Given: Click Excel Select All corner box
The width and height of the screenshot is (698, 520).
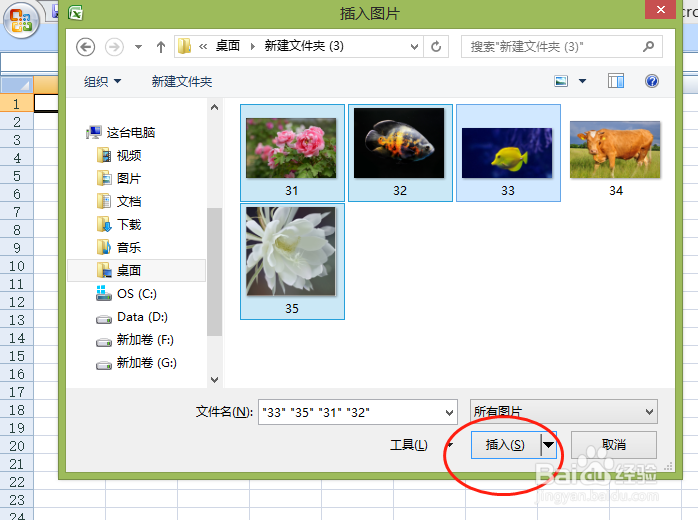Looking at the screenshot, I should 16,85.
